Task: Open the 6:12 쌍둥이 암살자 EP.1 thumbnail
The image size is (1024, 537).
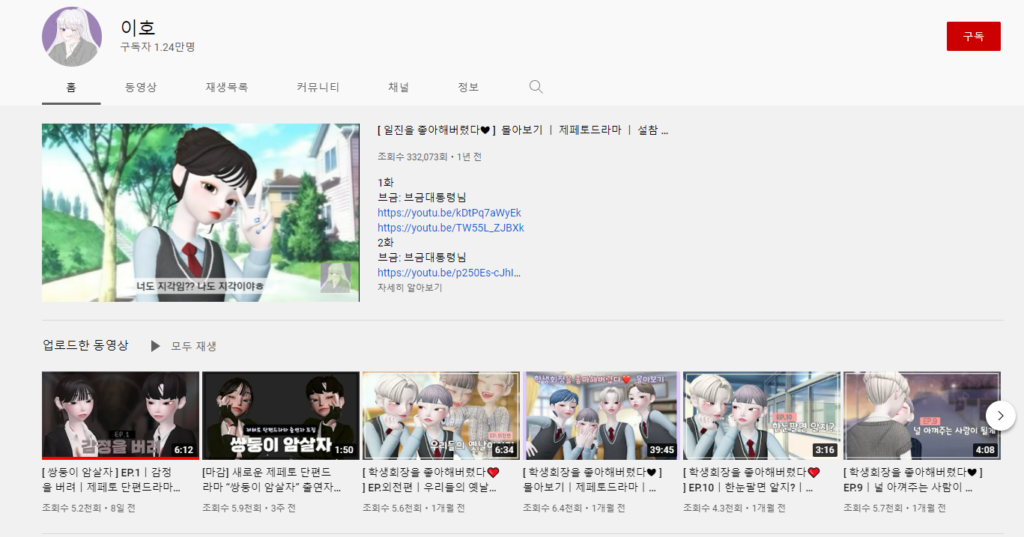Action: pyautogui.click(x=120, y=415)
